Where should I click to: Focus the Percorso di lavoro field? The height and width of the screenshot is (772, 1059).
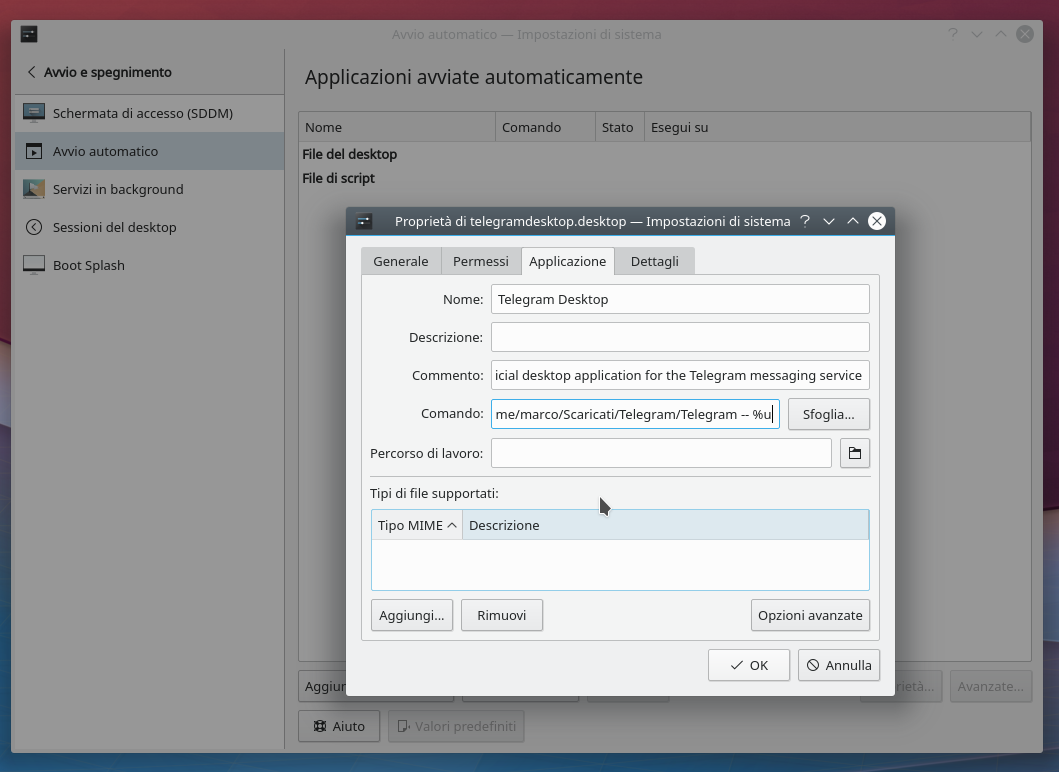661,453
